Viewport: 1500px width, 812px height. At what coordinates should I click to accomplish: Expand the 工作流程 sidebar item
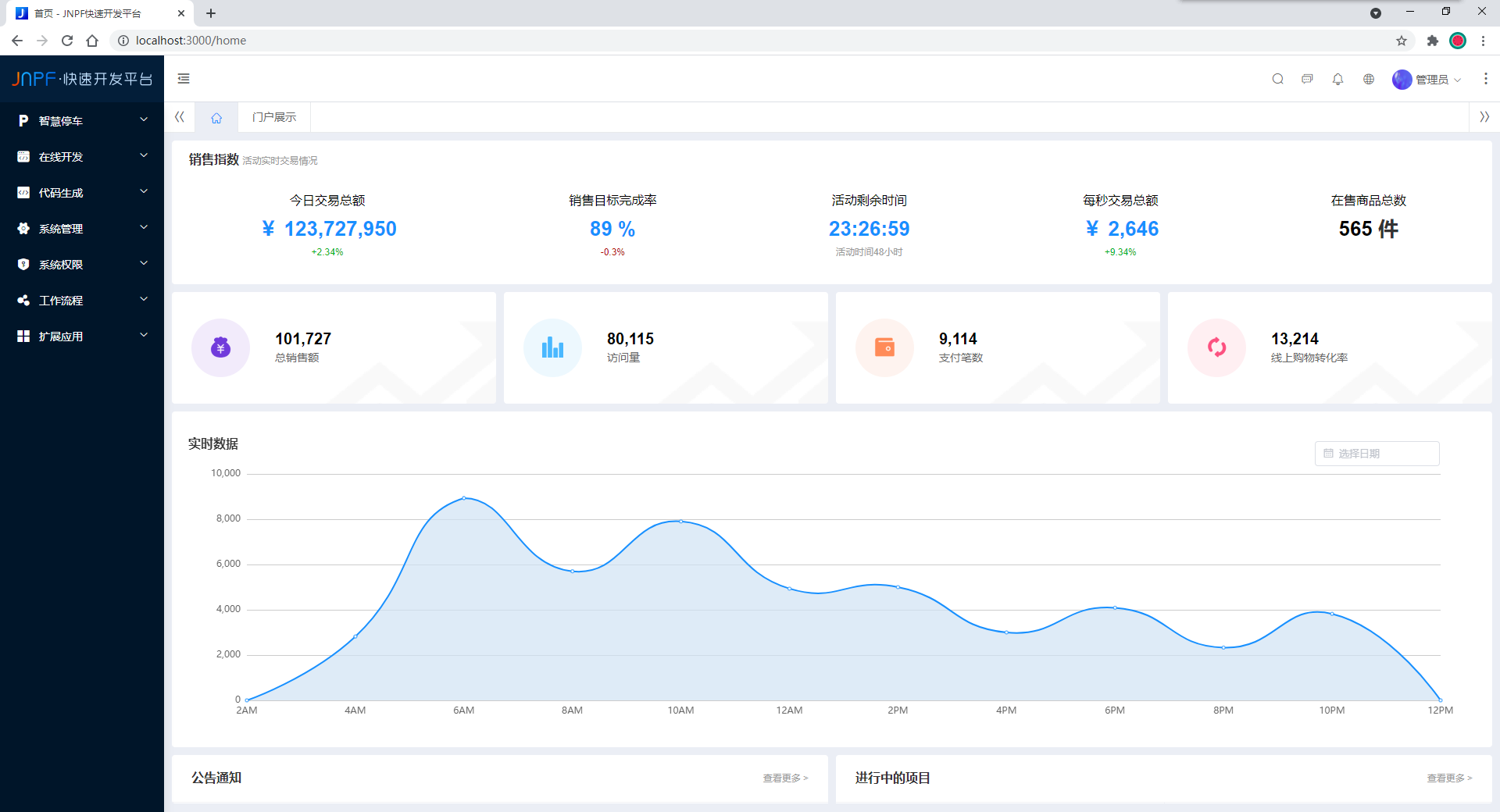point(82,300)
